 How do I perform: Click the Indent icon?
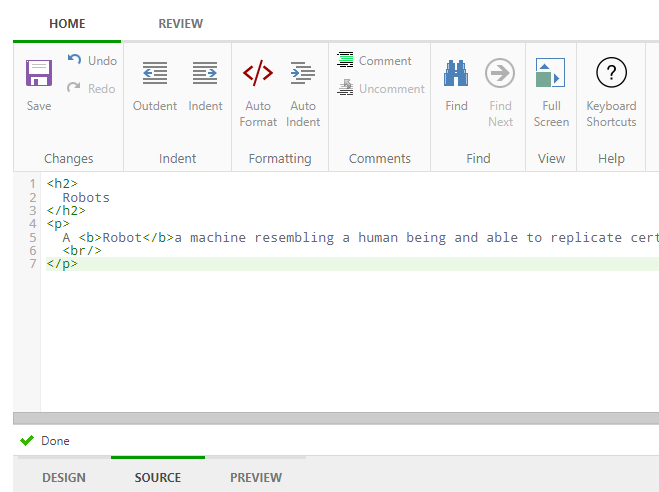[205, 73]
